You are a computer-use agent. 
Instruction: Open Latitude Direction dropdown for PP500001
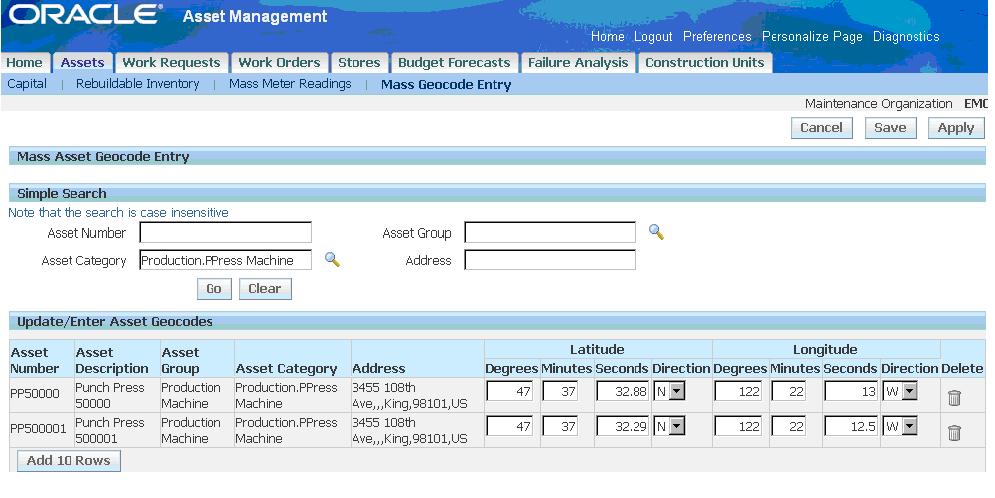pyautogui.click(x=669, y=426)
